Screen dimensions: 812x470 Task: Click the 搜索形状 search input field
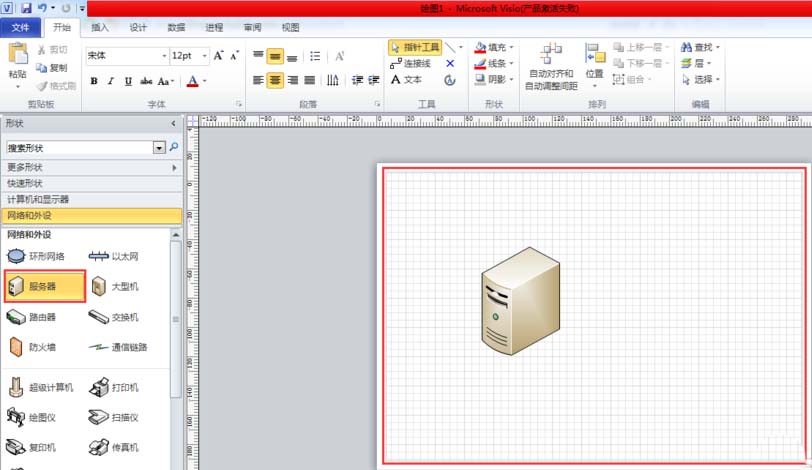click(x=78, y=147)
